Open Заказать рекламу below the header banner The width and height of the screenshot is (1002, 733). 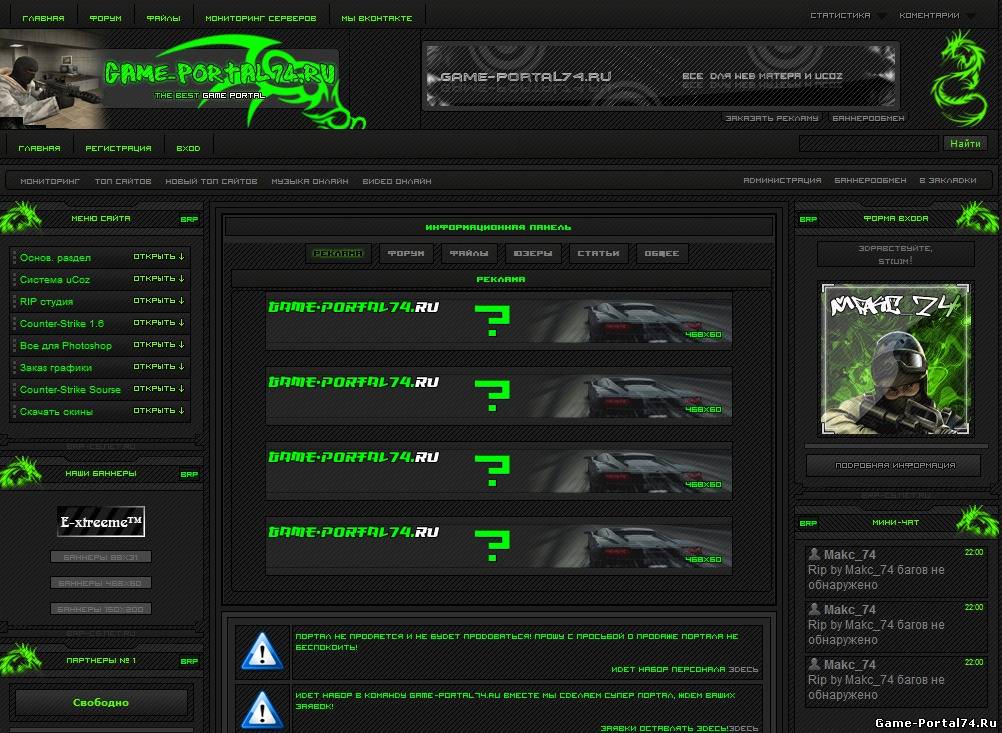tap(772, 118)
